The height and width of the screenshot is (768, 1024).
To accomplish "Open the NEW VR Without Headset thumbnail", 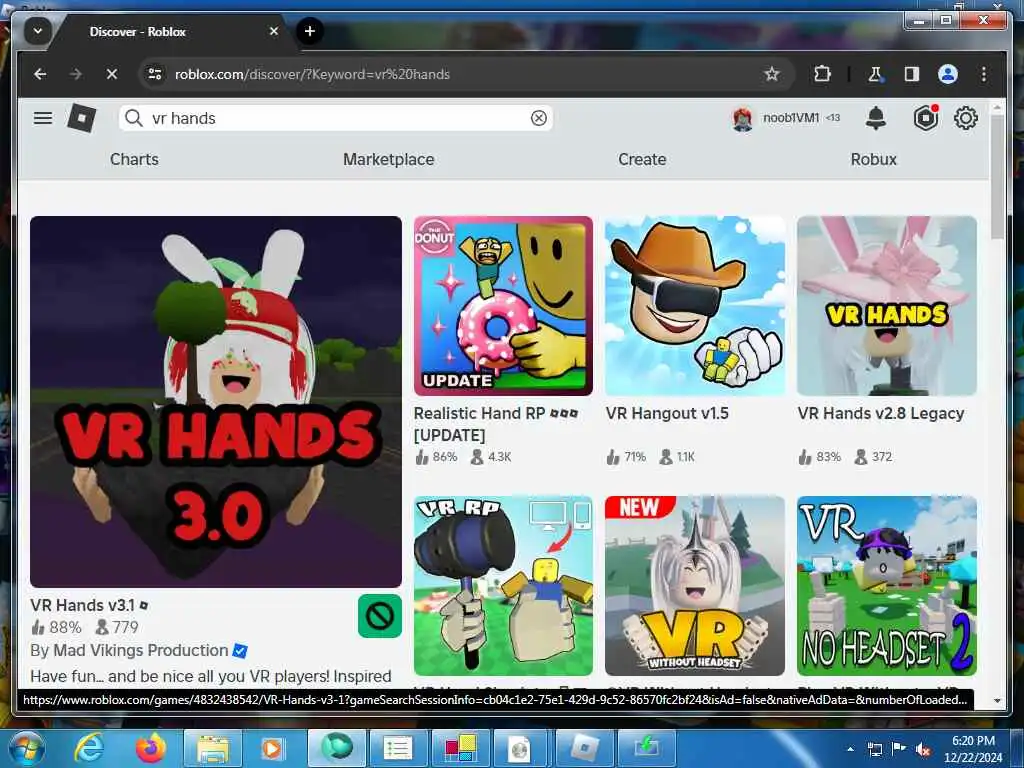I will point(695,586).
